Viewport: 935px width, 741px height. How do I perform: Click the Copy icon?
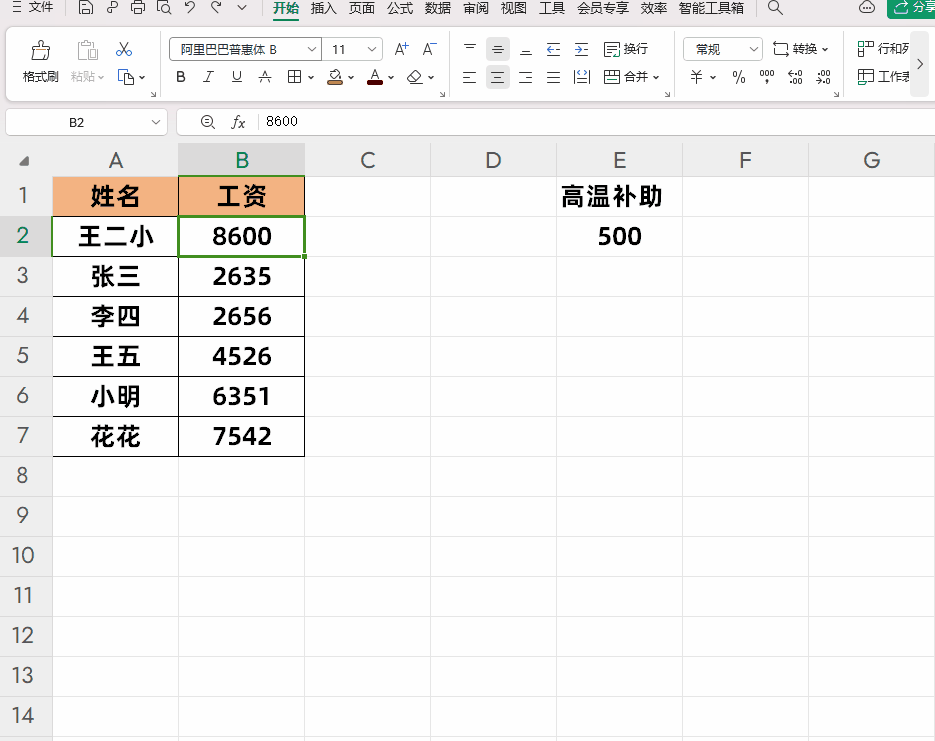pos(126,77)
